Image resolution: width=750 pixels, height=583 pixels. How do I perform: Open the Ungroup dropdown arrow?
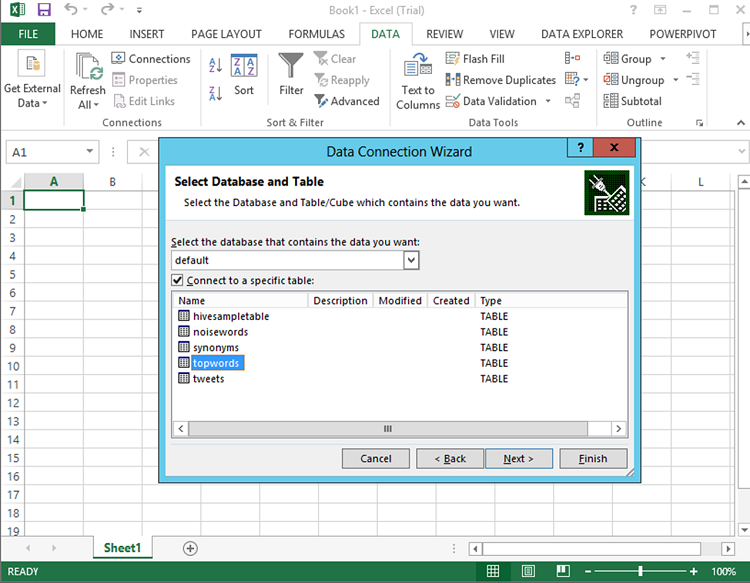tap(675, 80)
